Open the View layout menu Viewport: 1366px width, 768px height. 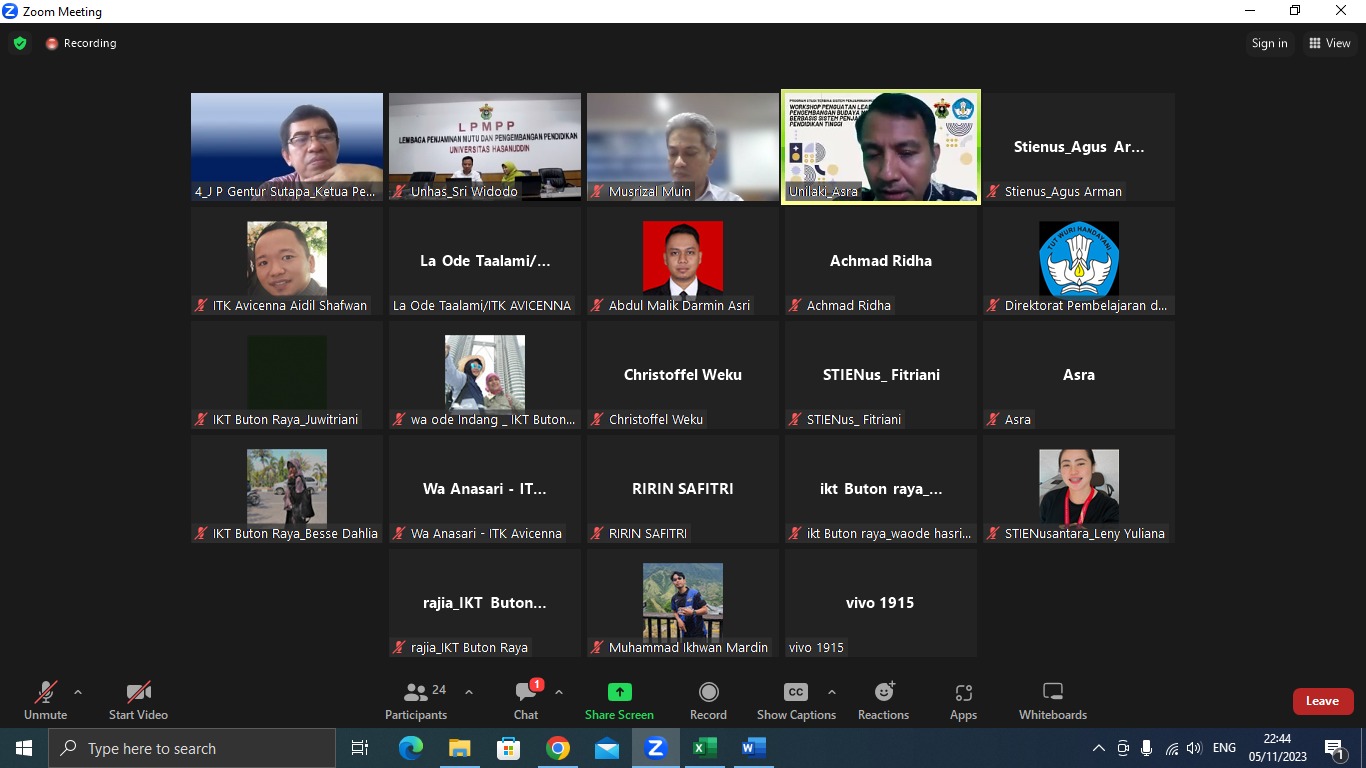[1329, 43]
